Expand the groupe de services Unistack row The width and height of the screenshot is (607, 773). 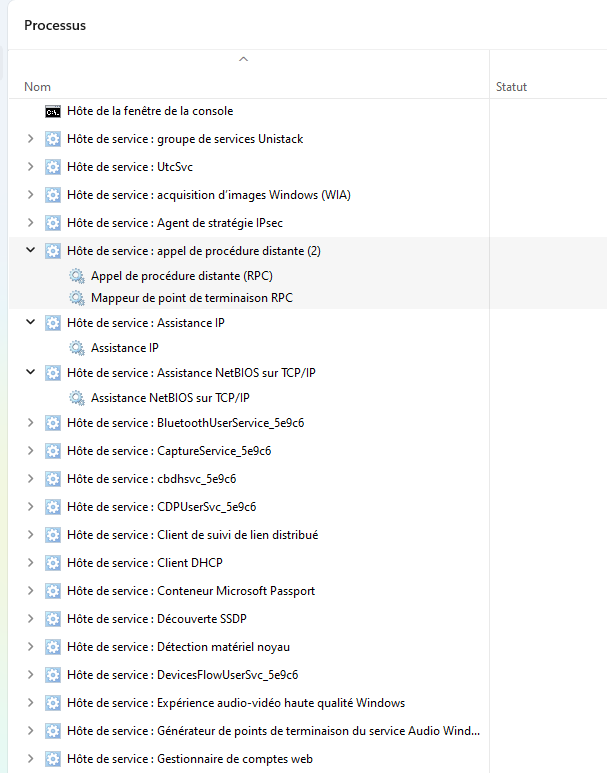coord(30,139)
